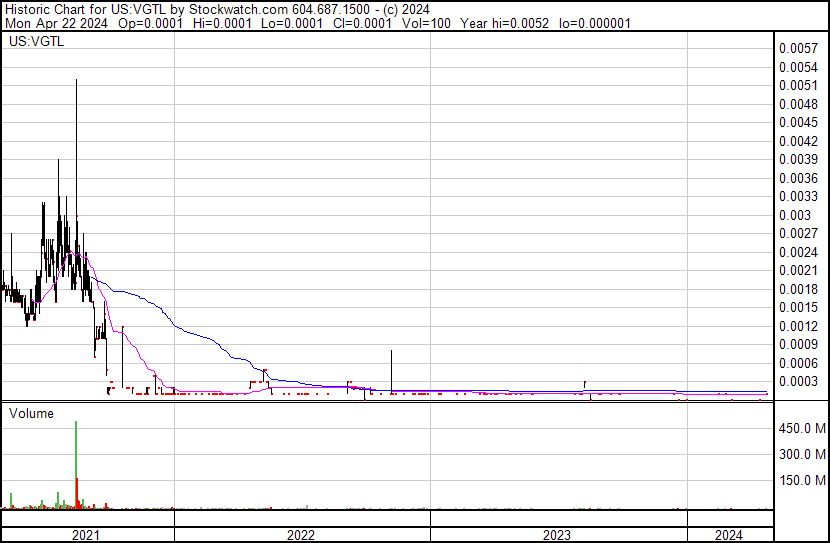Click the 450.0 M volume axis label
Screen dimensions: 830x543
pos(801,429)
